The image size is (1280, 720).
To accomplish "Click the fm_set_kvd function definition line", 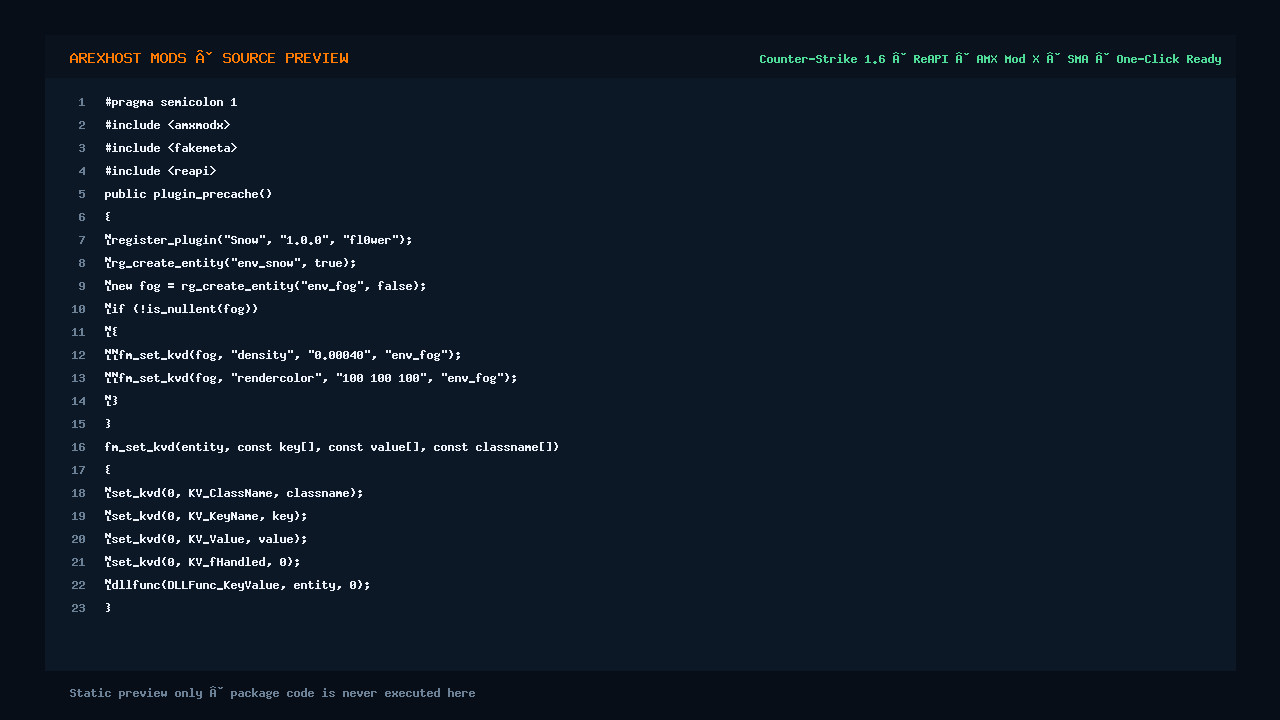I will 332,447.
